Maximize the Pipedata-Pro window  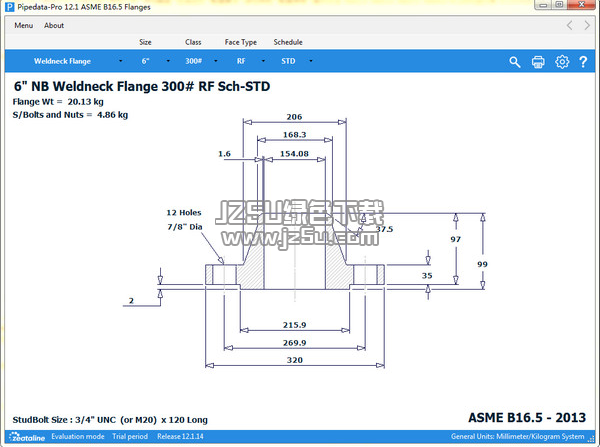point(559,5)
